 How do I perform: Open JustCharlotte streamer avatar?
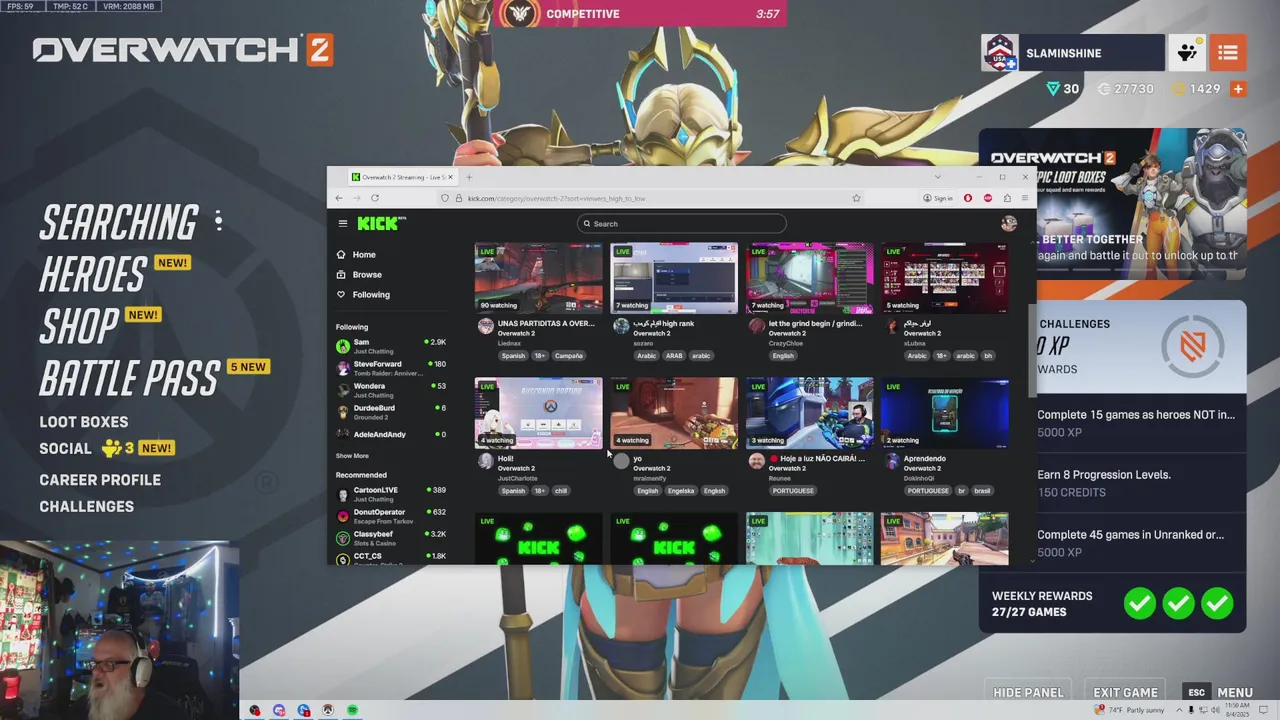click(485, 461)
